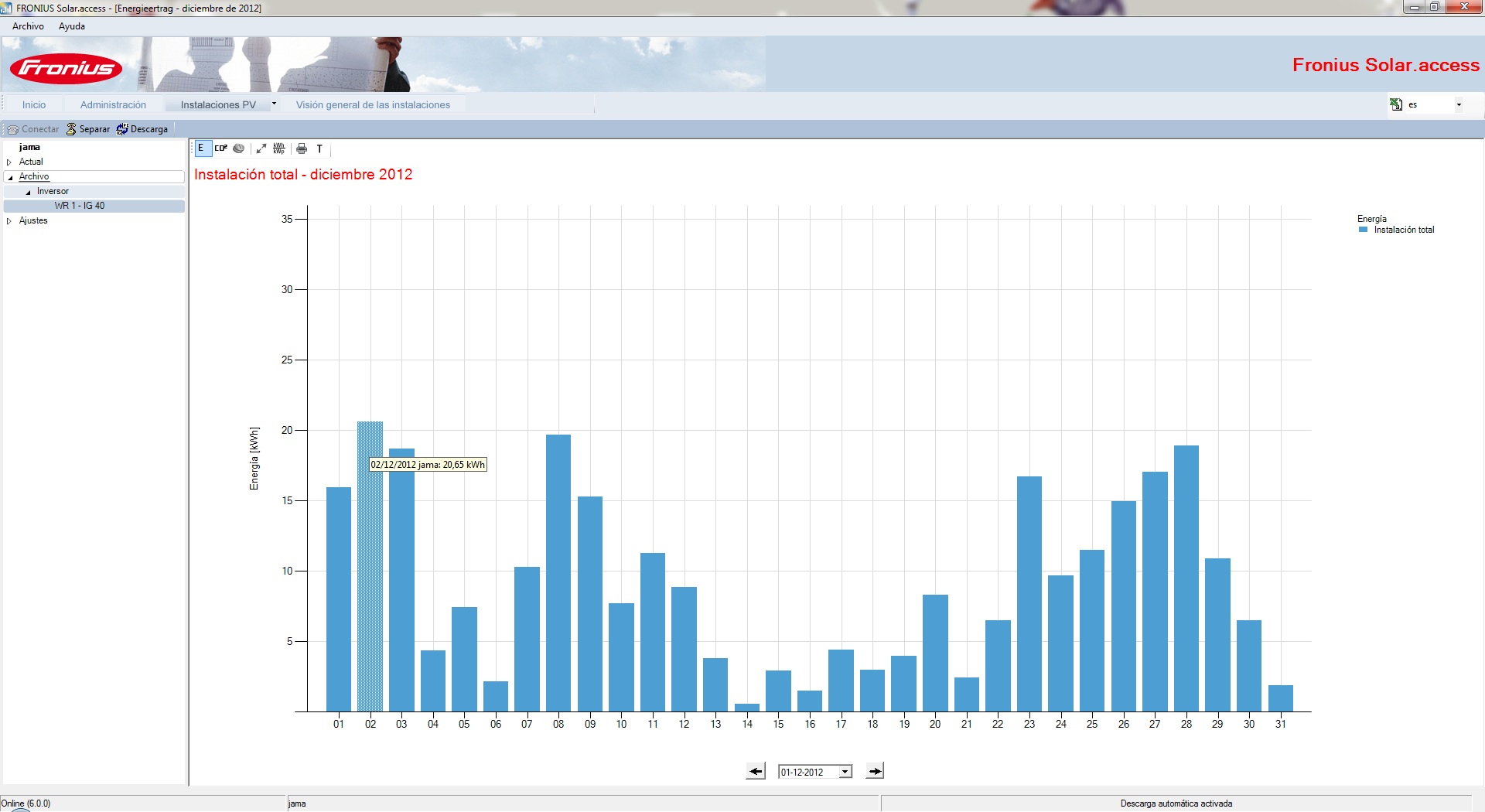Open the 01-12-2012 date dropdown
The image size is (1485, 812).
[x=845, y=772]
